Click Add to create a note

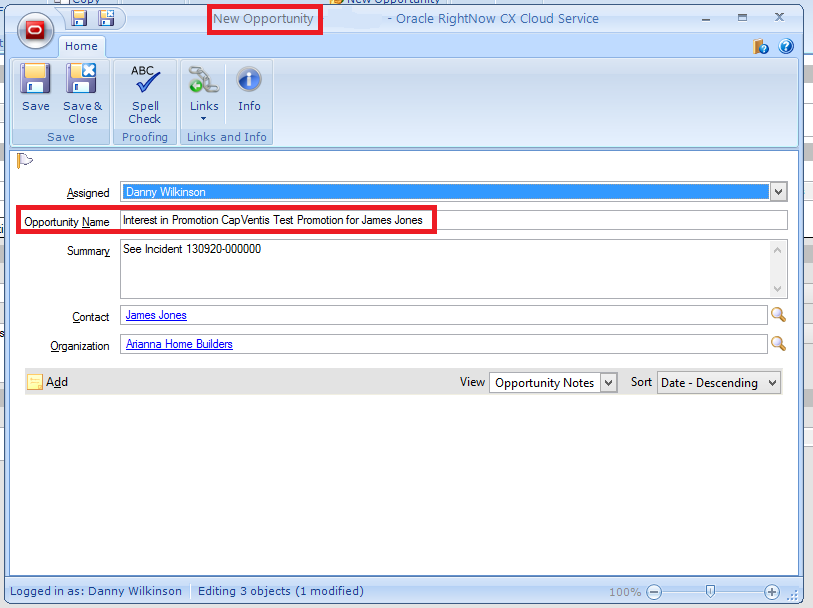click(48, 382)
